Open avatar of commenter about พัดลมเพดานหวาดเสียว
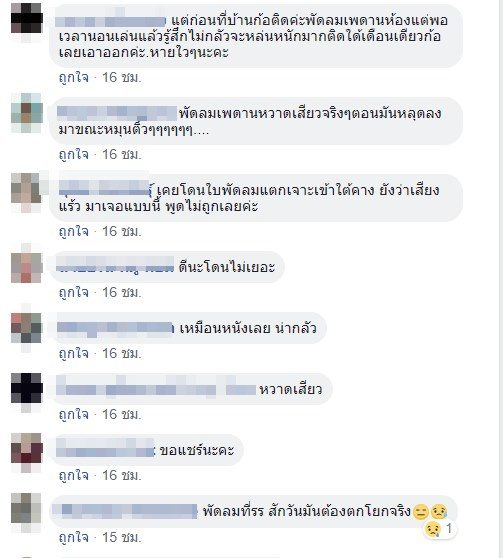 point(27,113)
